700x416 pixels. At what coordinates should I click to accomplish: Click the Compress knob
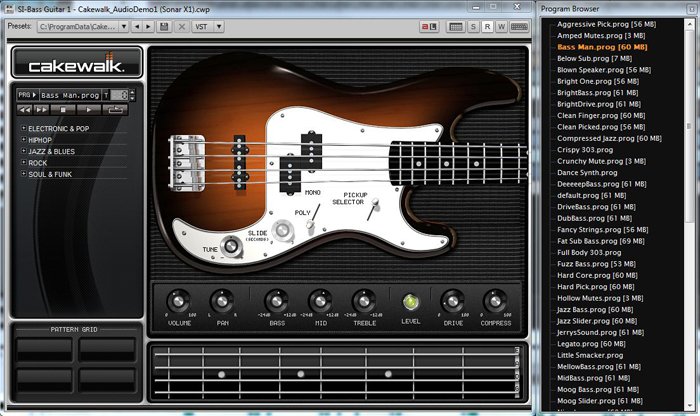click(x=496, y=301)
